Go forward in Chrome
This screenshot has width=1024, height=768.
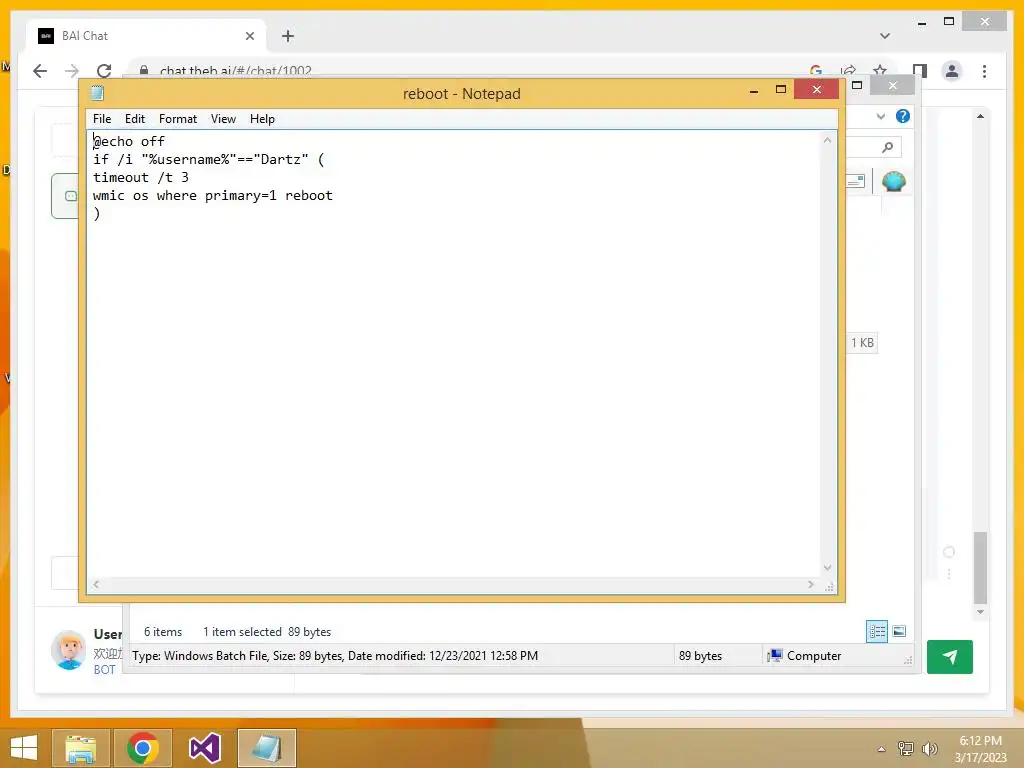72,71
